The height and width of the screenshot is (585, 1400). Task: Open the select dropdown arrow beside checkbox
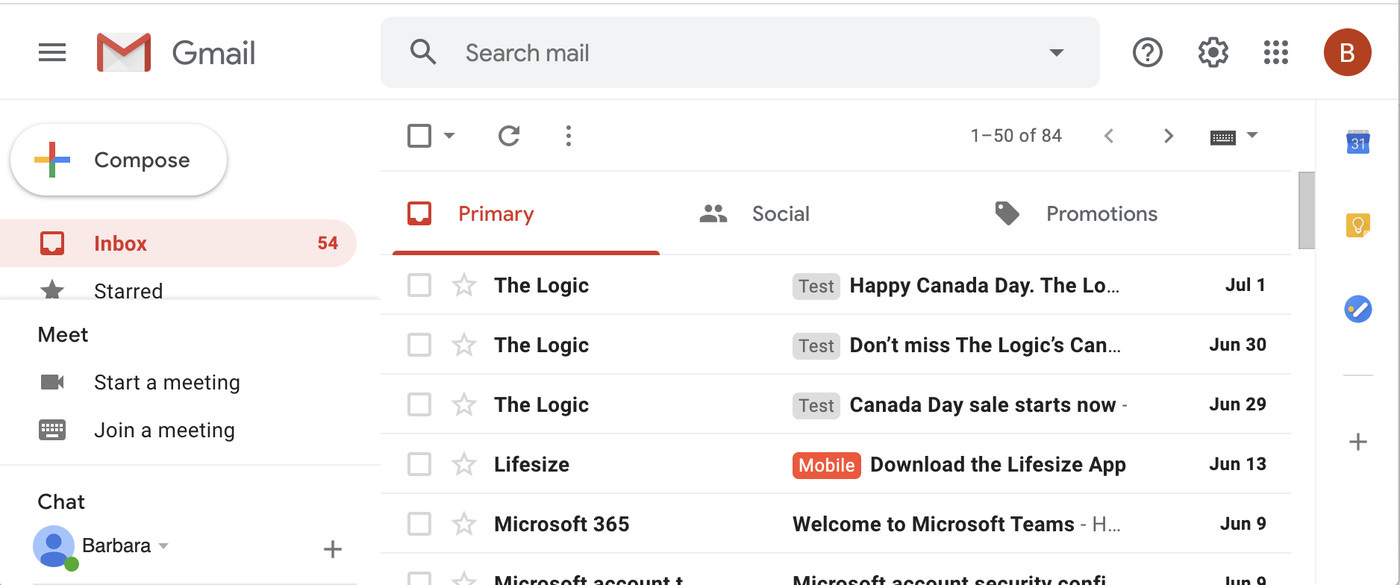(x=449, y=135)
